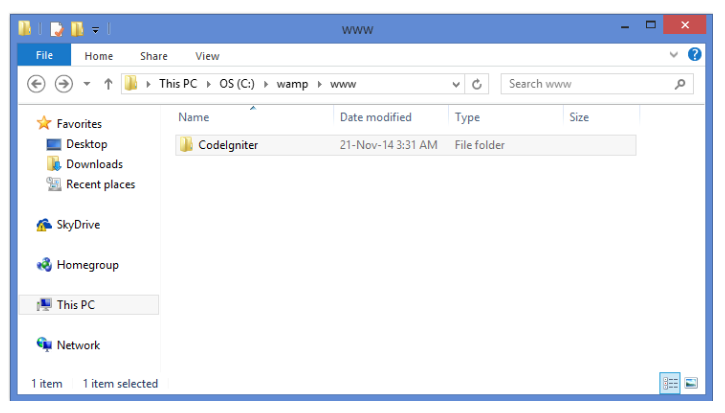Switch to Details view in status bar
Viewport: 725px width, 413px height.
click(x=670, y=383)
